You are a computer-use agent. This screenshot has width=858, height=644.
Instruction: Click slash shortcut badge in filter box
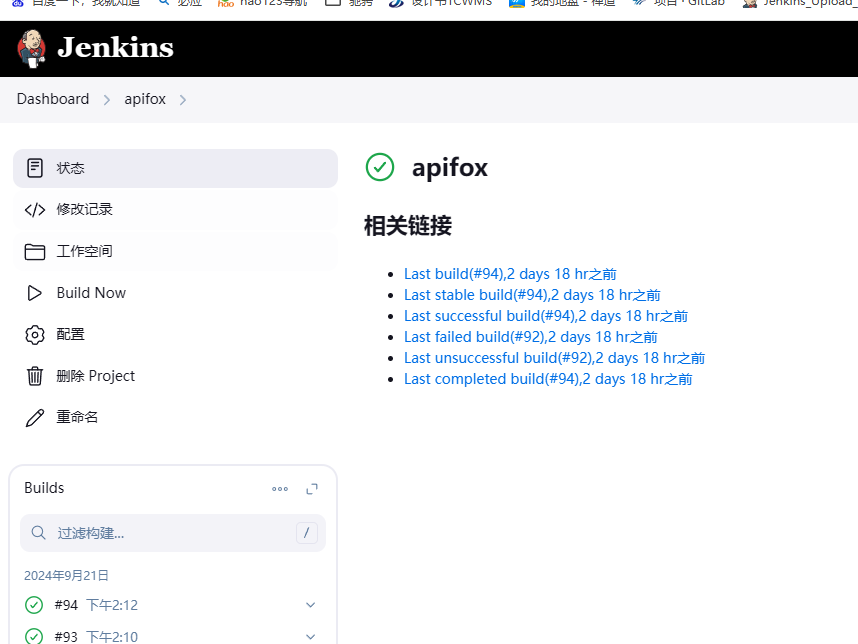coord(306,533)
